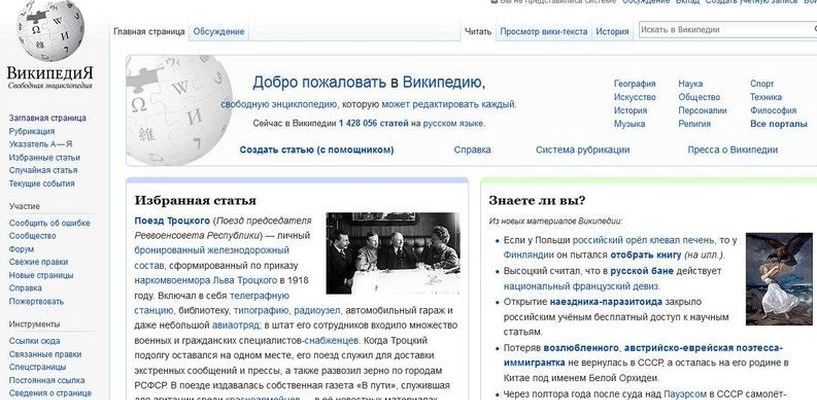Open the Спорт portal
Screen dimensions: 817x400
pyautogui.click(x=762, y=84)
